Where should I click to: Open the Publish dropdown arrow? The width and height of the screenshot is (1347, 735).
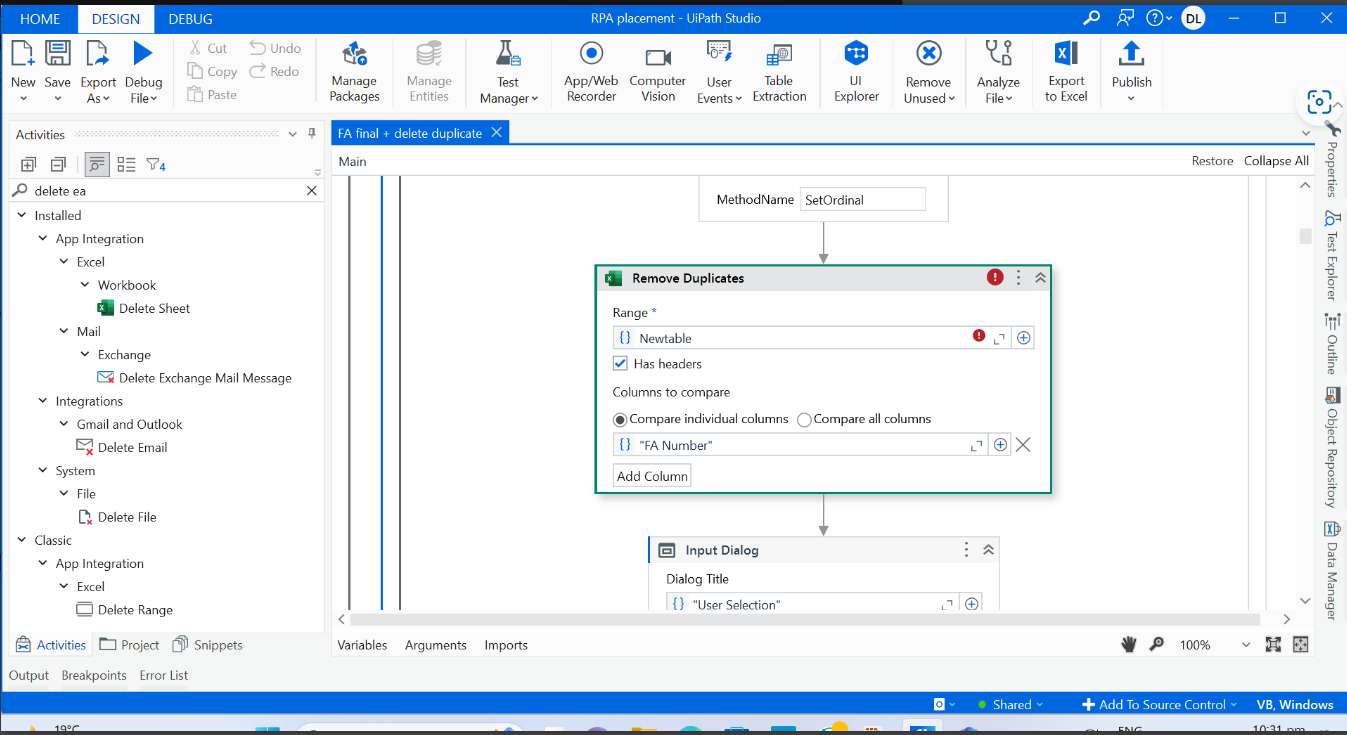pyautogui.click(x=1131, y=98)
